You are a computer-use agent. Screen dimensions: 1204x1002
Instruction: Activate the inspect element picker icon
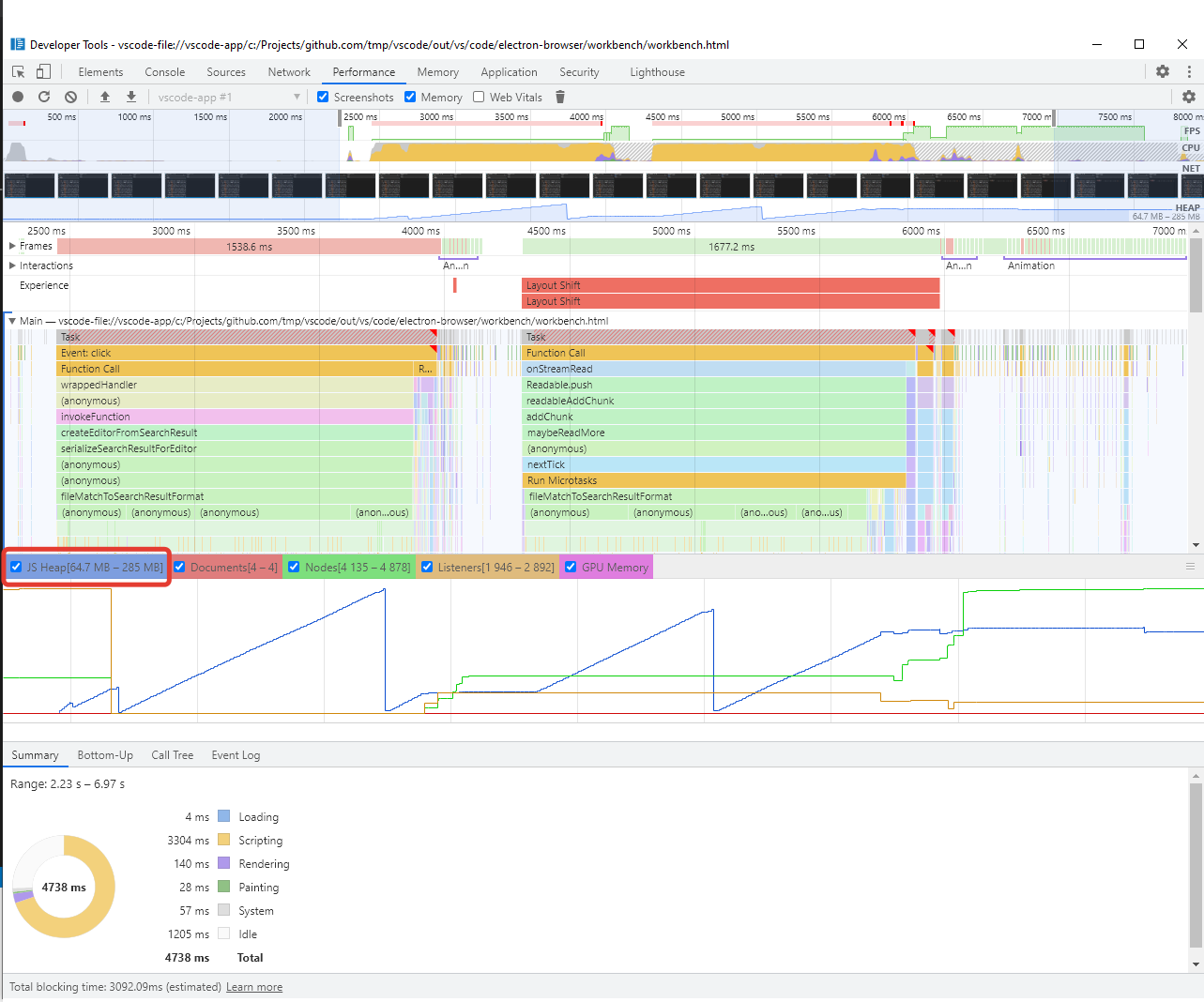[18, 71]
